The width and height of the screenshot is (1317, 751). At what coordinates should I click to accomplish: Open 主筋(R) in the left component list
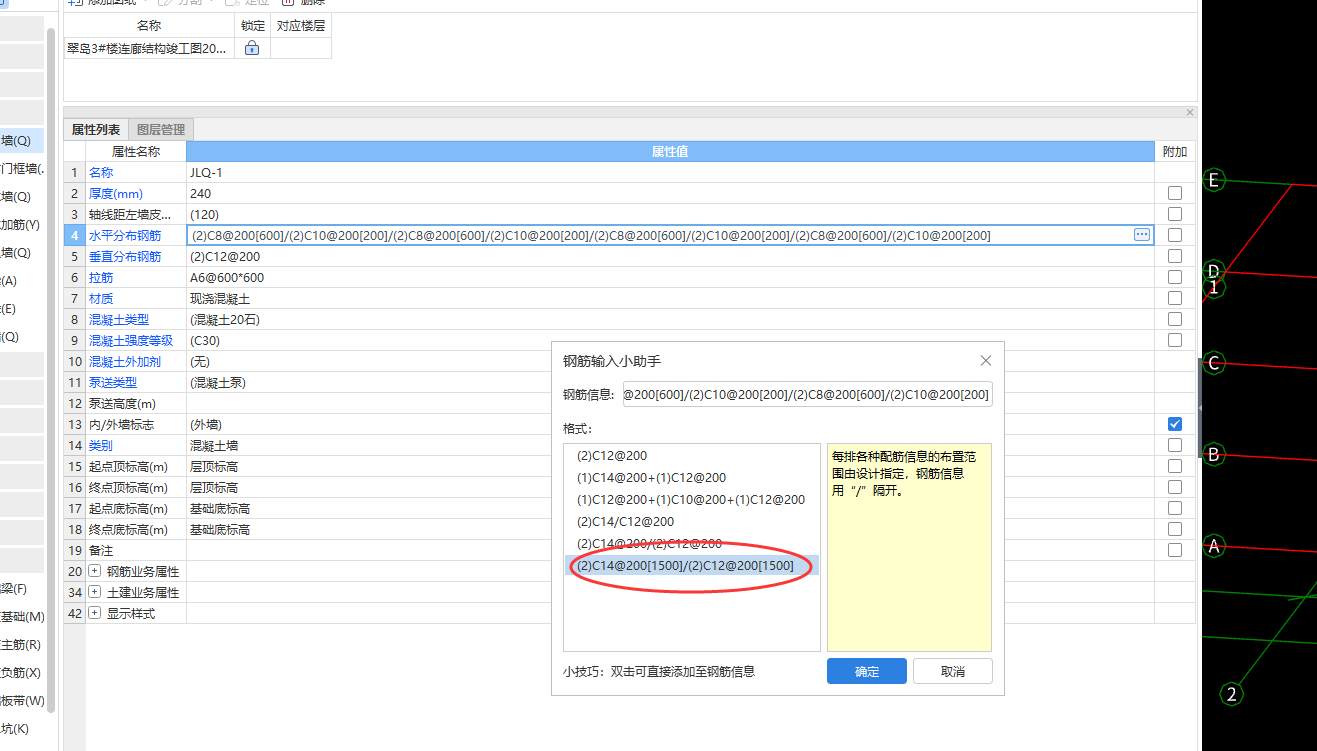coord(20,644)
